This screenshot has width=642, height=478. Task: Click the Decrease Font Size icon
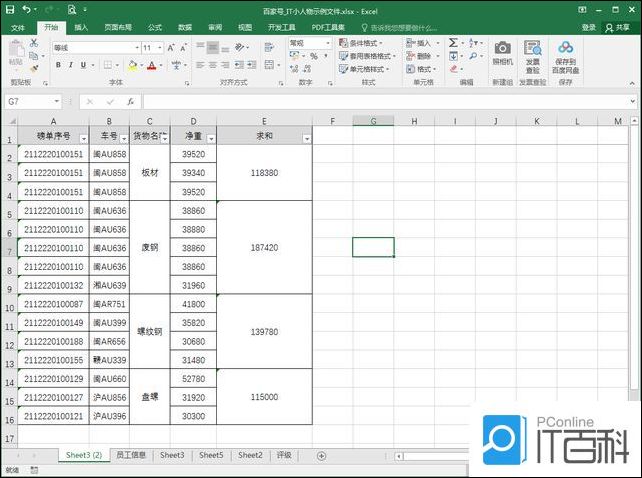click(x=183, y=48)
